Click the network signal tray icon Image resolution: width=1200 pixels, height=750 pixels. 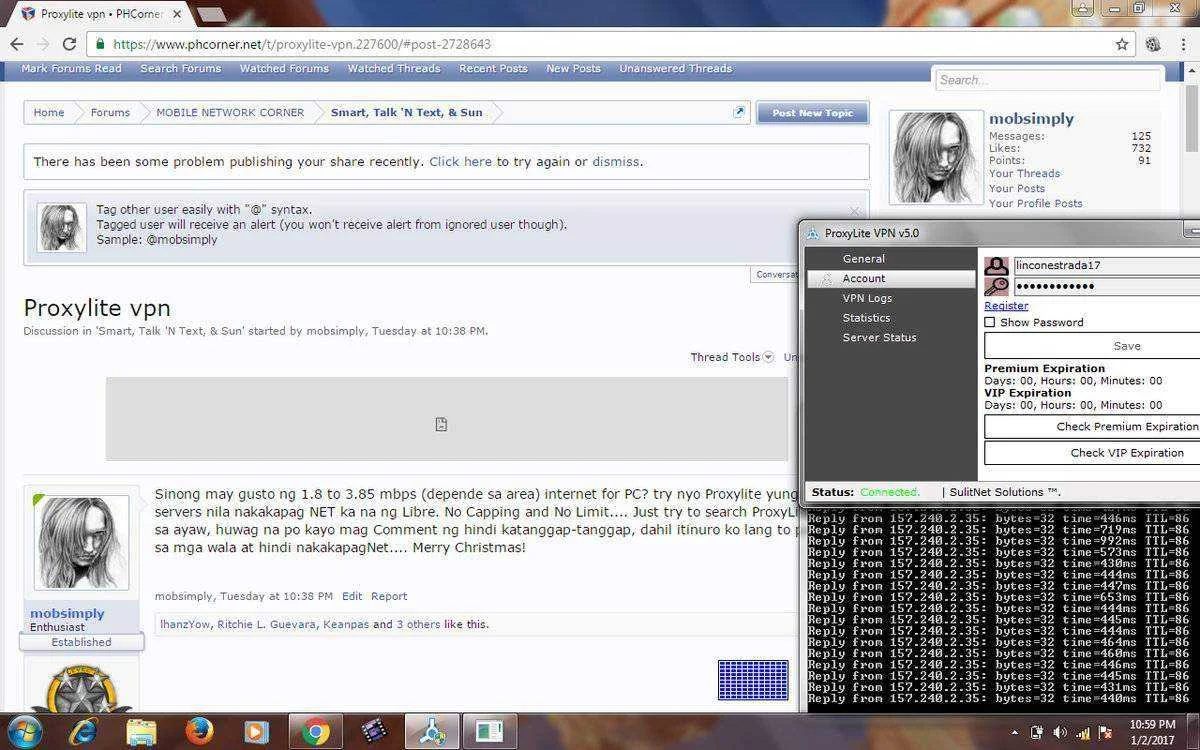pos(1083,733)
